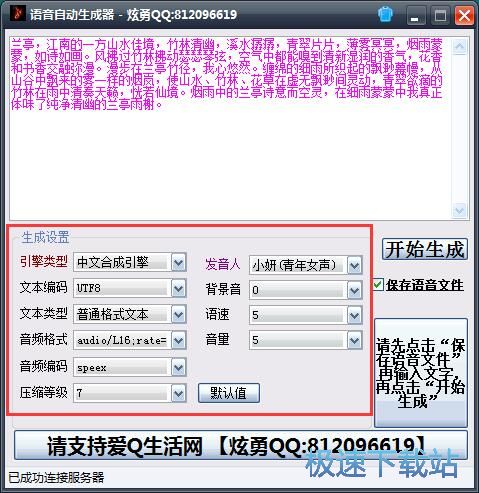
Task: Click the 生成设置 group label
Action: tap(45, 237)
